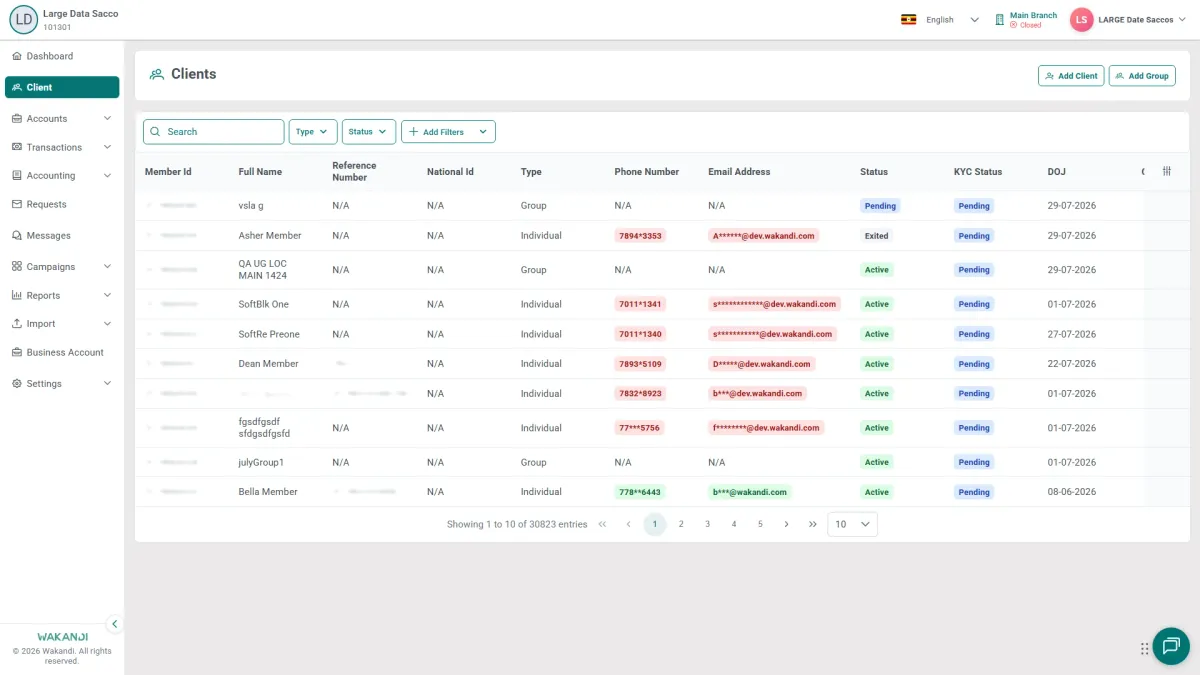Screen dimensions: 1200x675
Task: Go to page 4 of clients
Action: point(734,524)
